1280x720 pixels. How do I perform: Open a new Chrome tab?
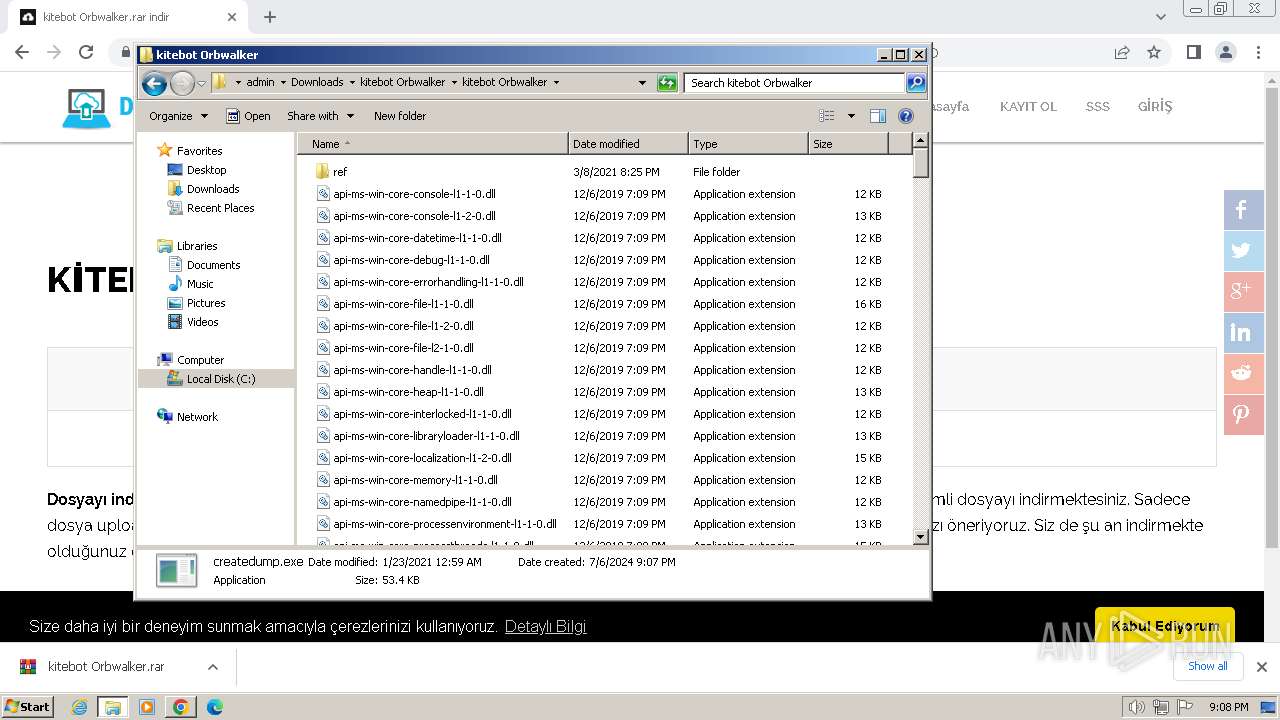pos(270,17)
